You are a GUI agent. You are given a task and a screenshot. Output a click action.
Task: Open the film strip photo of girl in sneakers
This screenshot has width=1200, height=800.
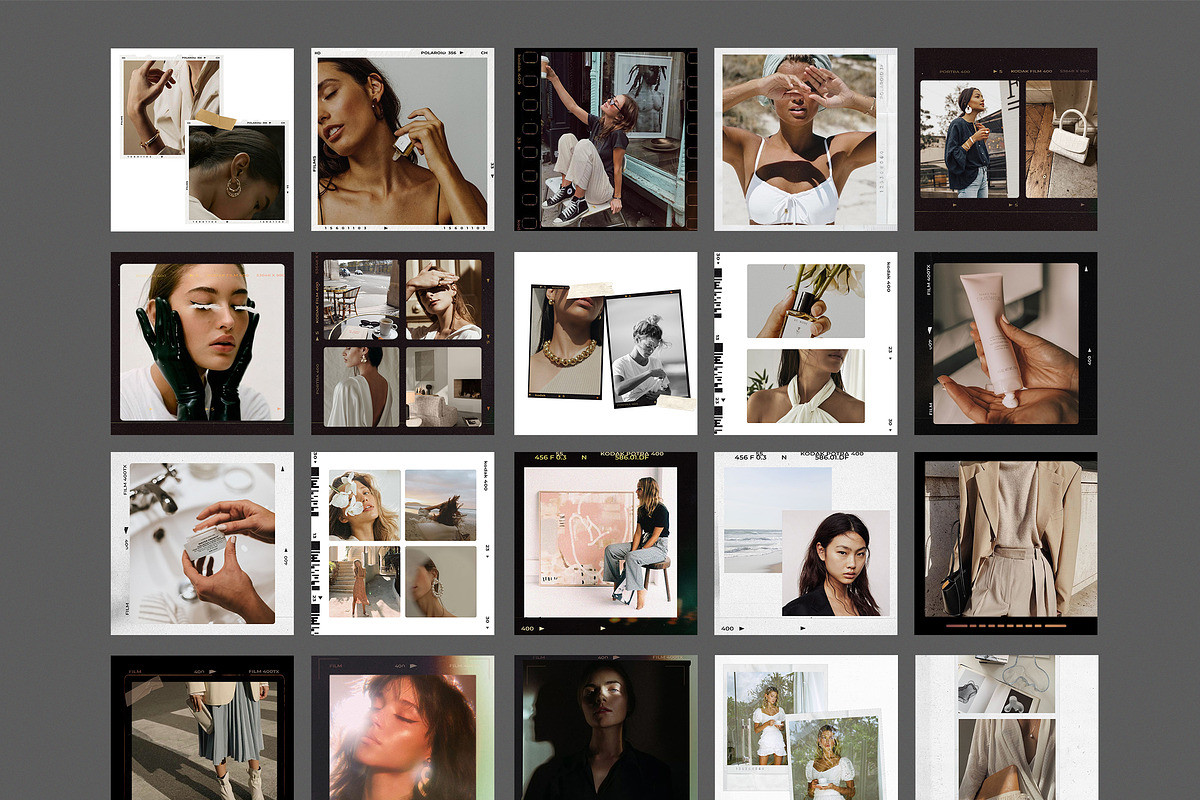click(x=605, y=140)
